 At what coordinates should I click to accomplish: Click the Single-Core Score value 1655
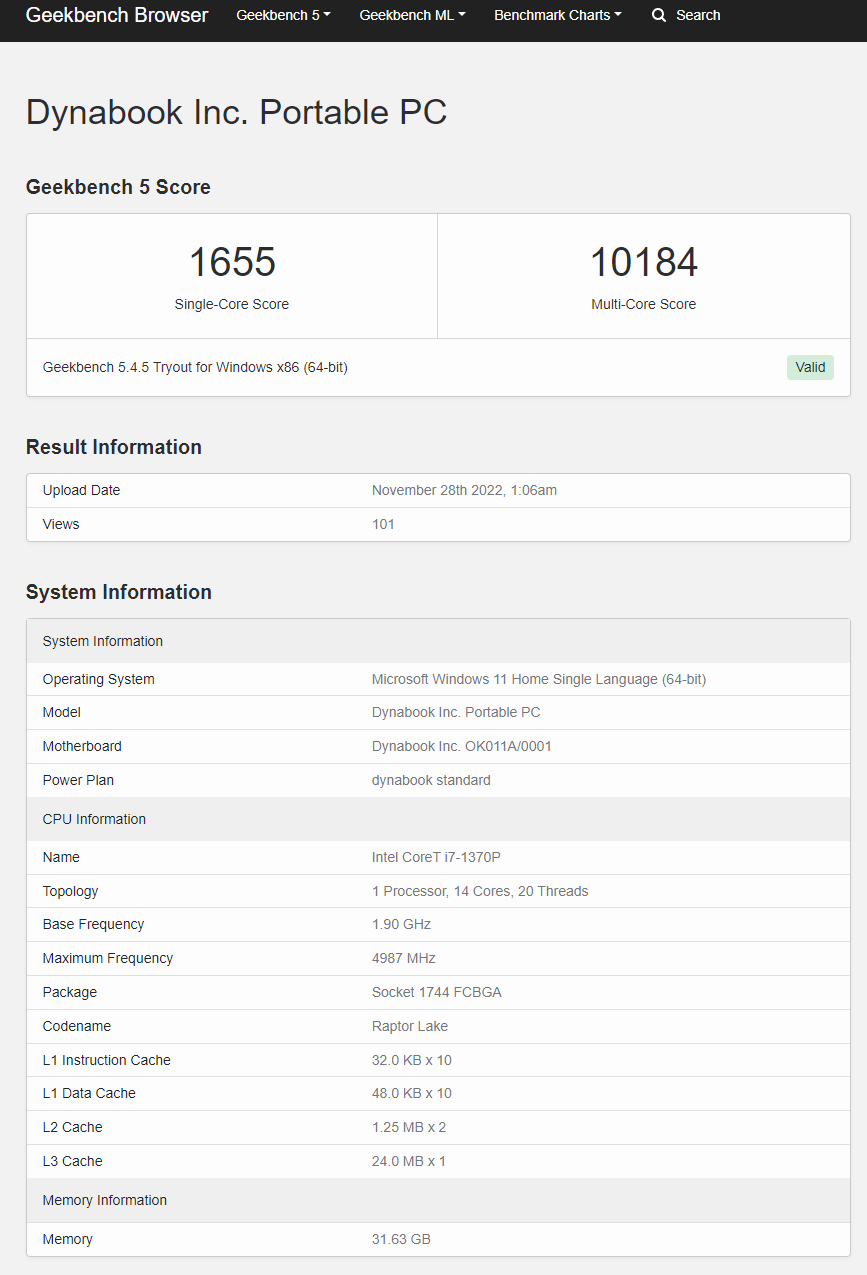(231, 261)
